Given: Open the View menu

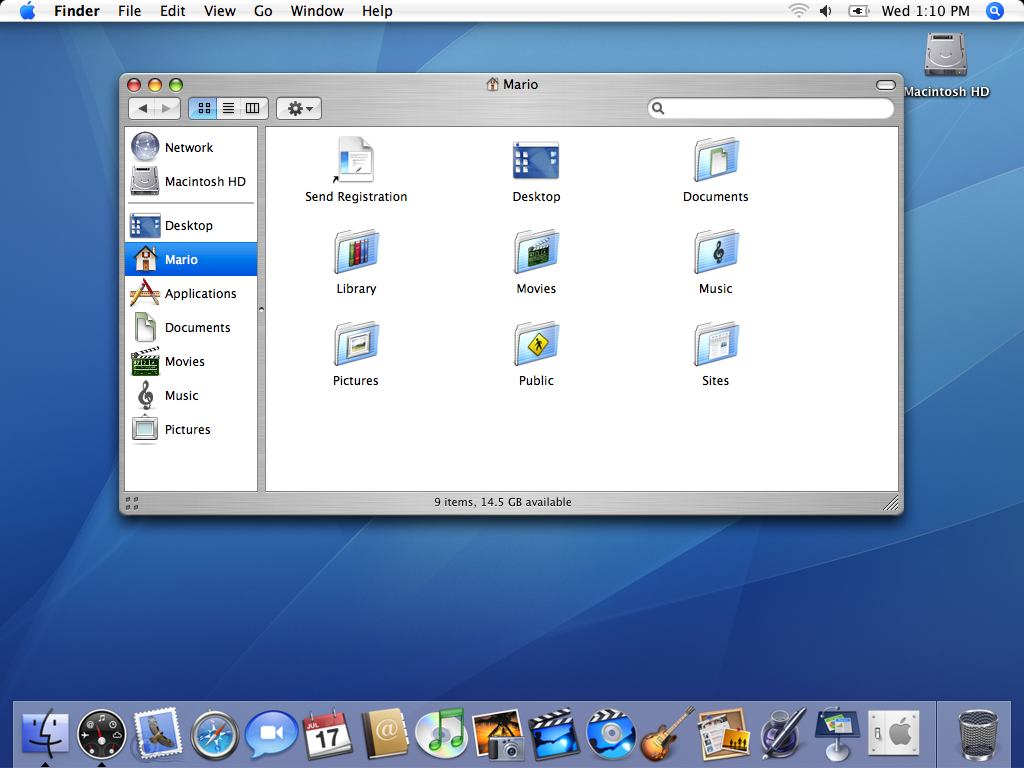Looking at the screenshot, I should [219, 11].
